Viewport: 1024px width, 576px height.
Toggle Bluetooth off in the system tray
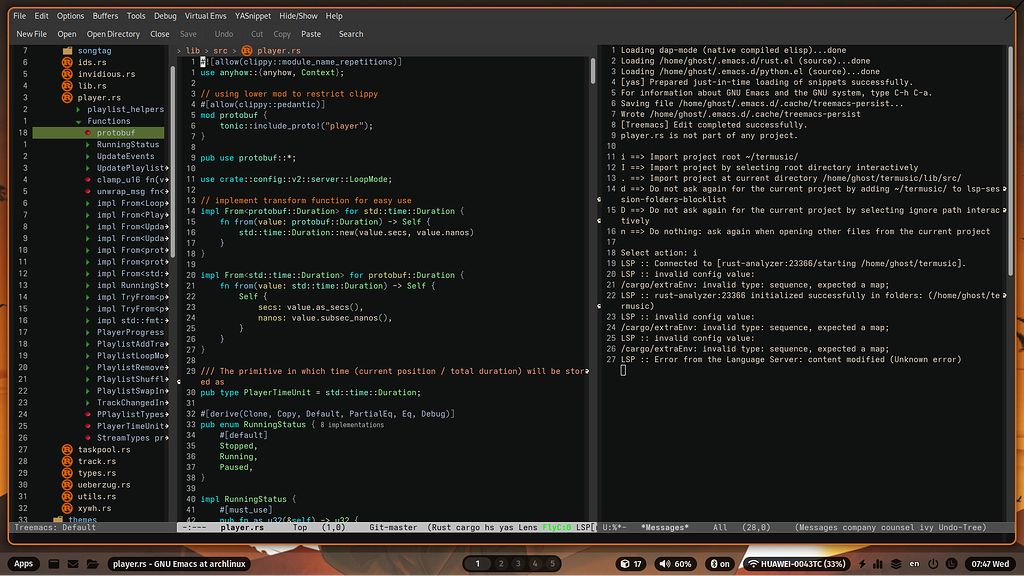click(720, 563)
